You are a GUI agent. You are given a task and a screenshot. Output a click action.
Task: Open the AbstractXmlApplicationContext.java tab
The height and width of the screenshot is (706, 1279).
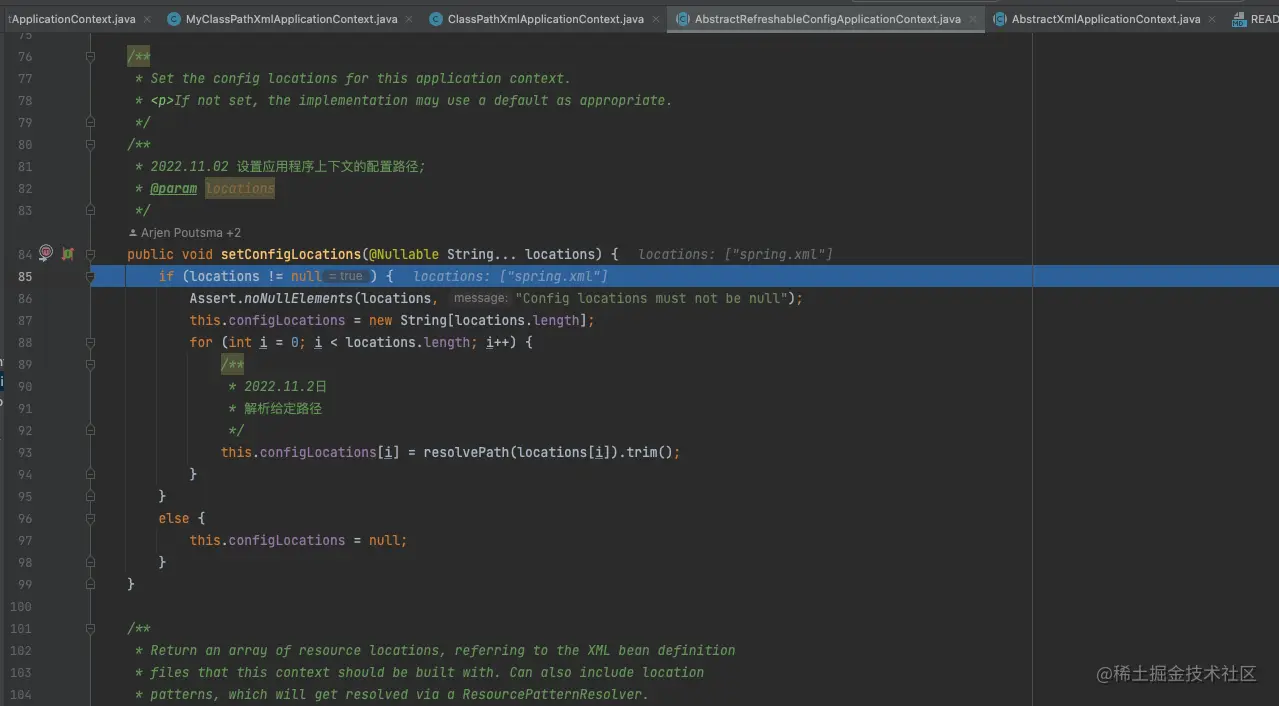pos(1106,19)
